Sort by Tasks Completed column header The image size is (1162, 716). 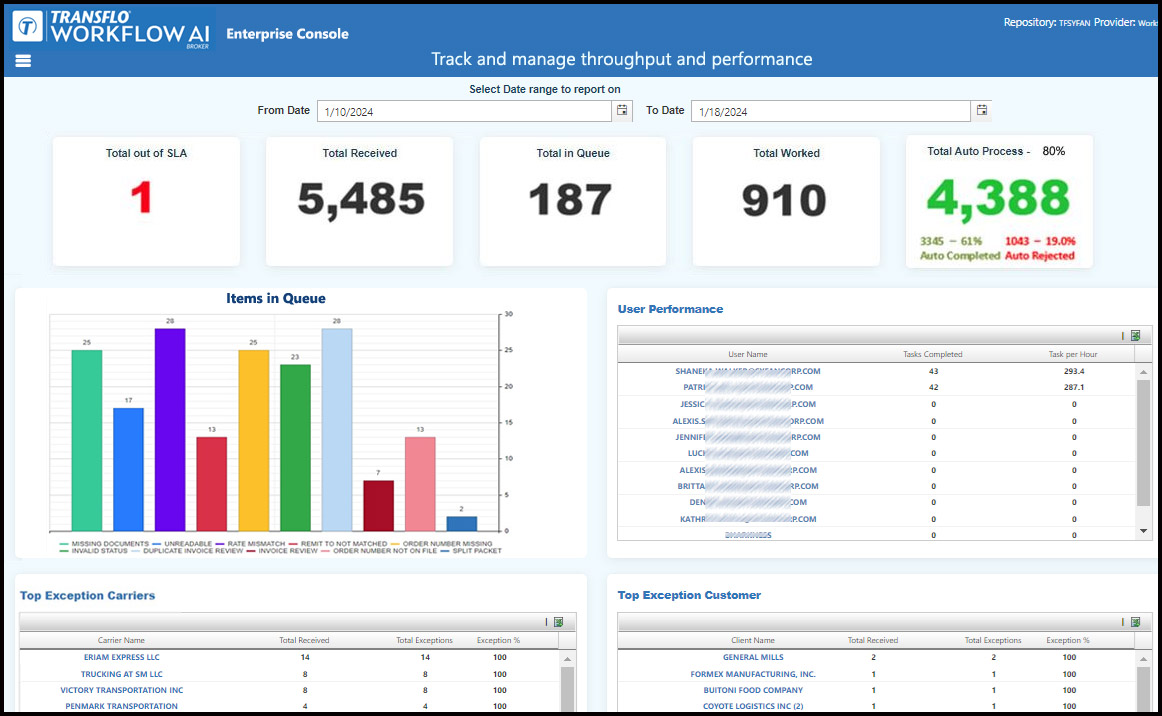932,354
